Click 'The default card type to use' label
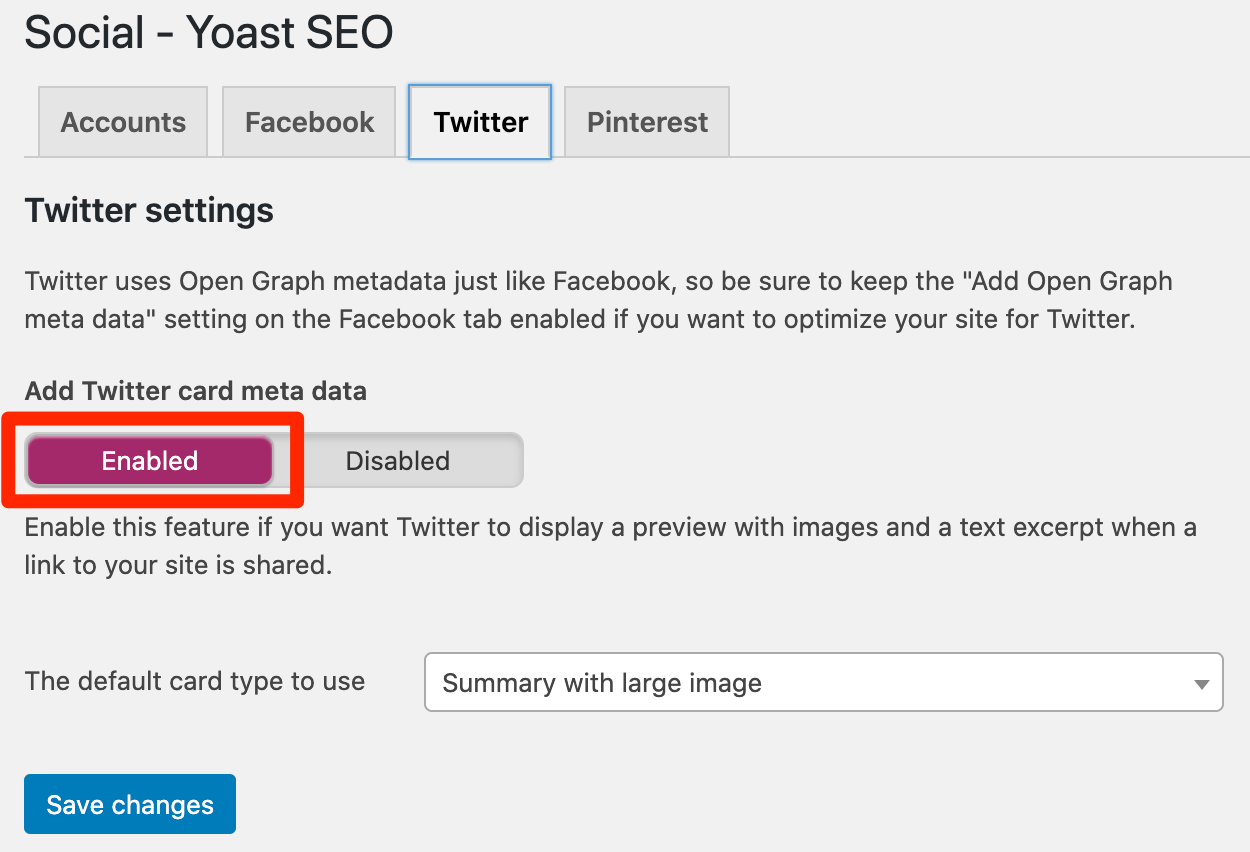 (193, 681)
